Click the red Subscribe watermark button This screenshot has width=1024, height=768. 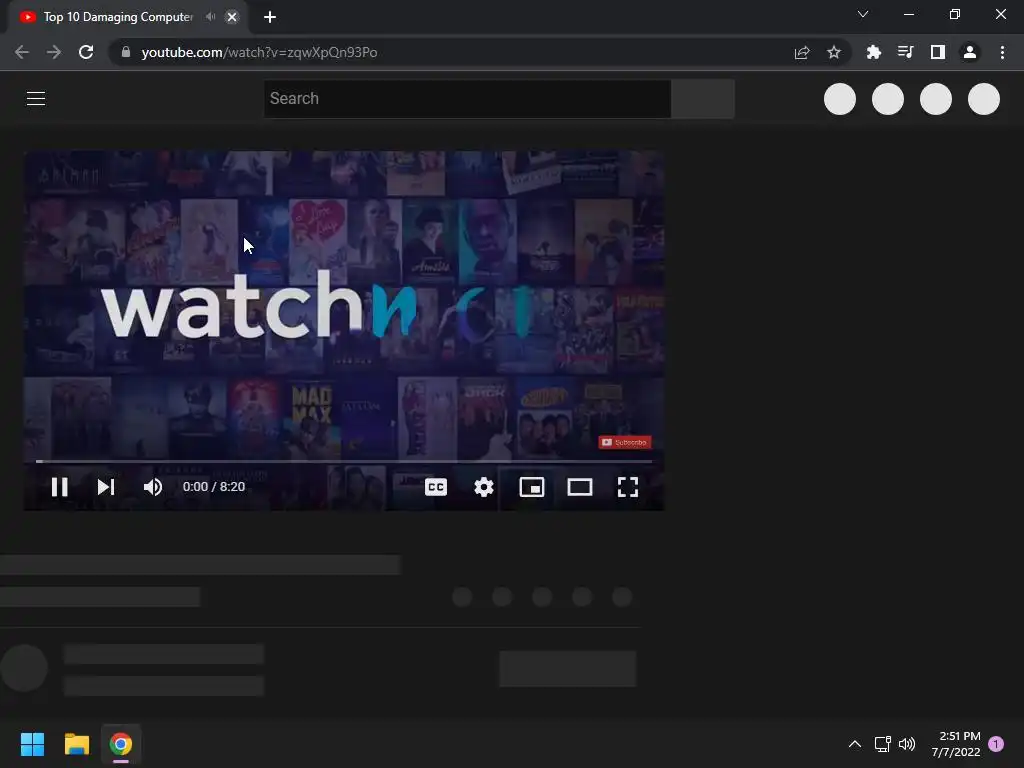pyautogui.click(x=625, y=442)
